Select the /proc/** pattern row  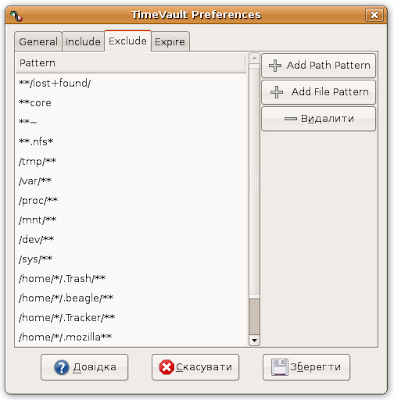(131, 200)
